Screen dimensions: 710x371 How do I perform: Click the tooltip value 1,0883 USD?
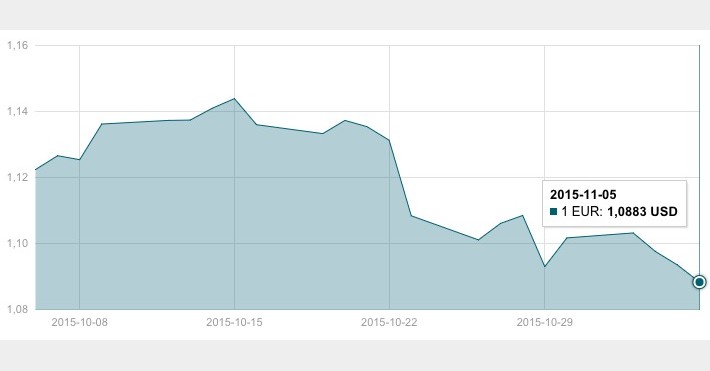pyautogui.click(x=643, y=212)
